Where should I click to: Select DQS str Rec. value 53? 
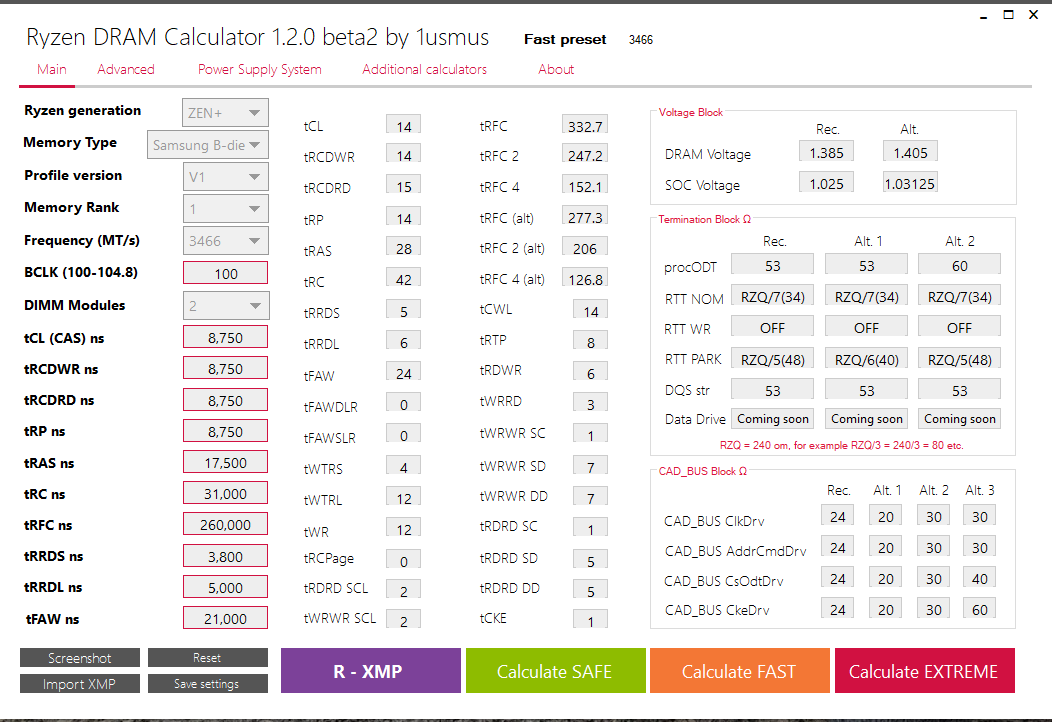[x=772, y=390]
